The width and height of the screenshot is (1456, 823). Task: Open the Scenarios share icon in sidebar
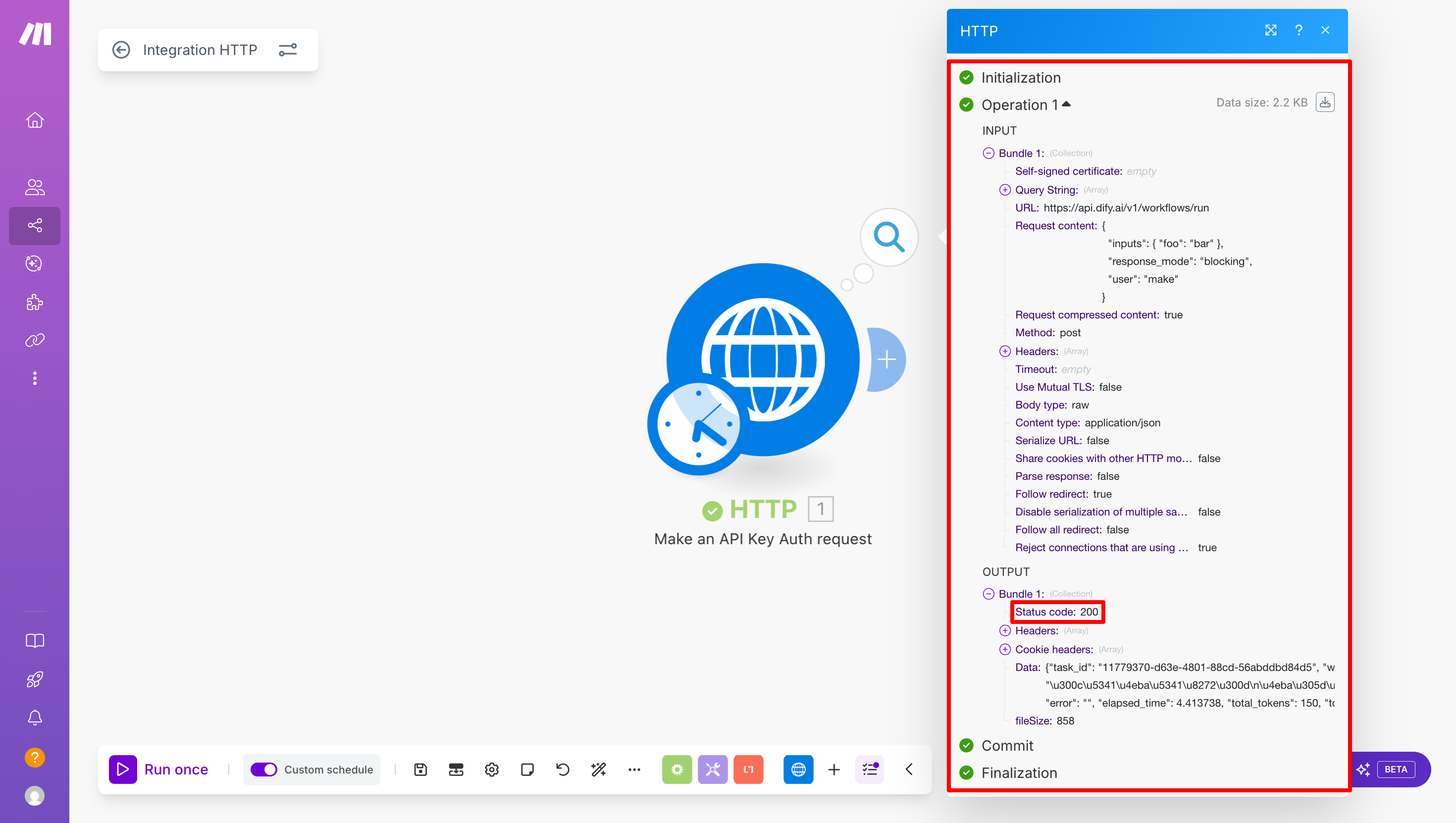point(35,225)
